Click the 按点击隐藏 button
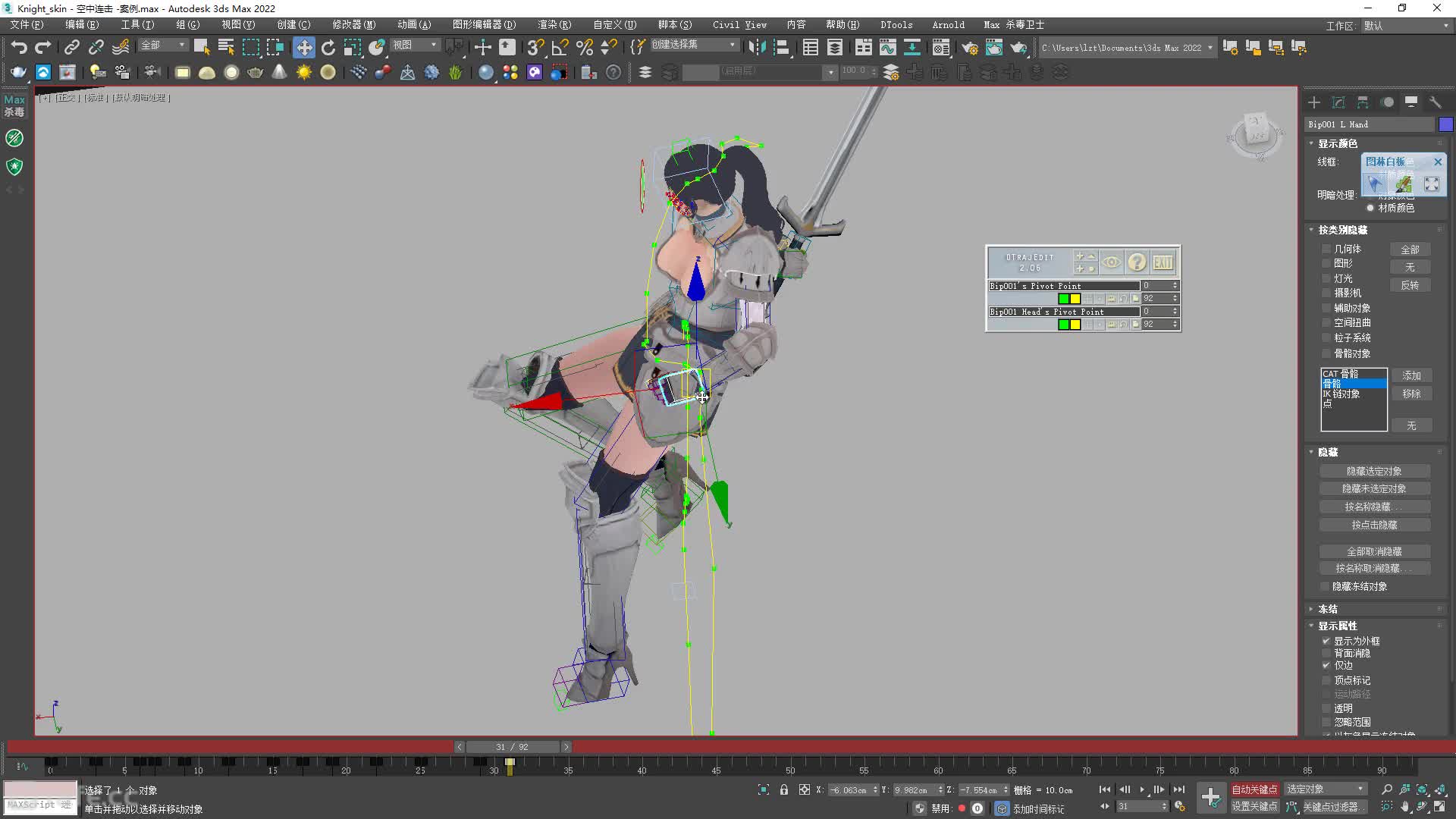 1374,525
